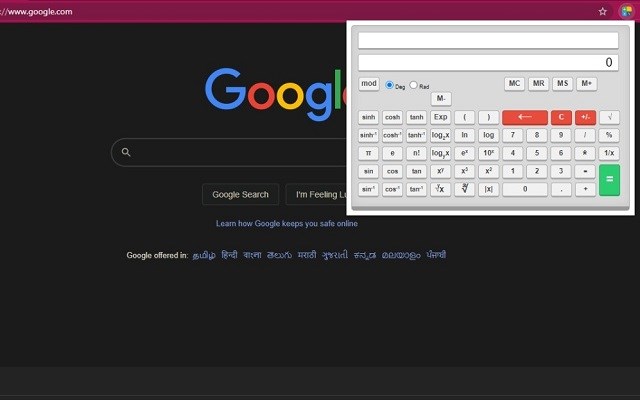Click the cos key
Image resolution: width=640 pixels, height=400 pixels.
click(392, 171)
